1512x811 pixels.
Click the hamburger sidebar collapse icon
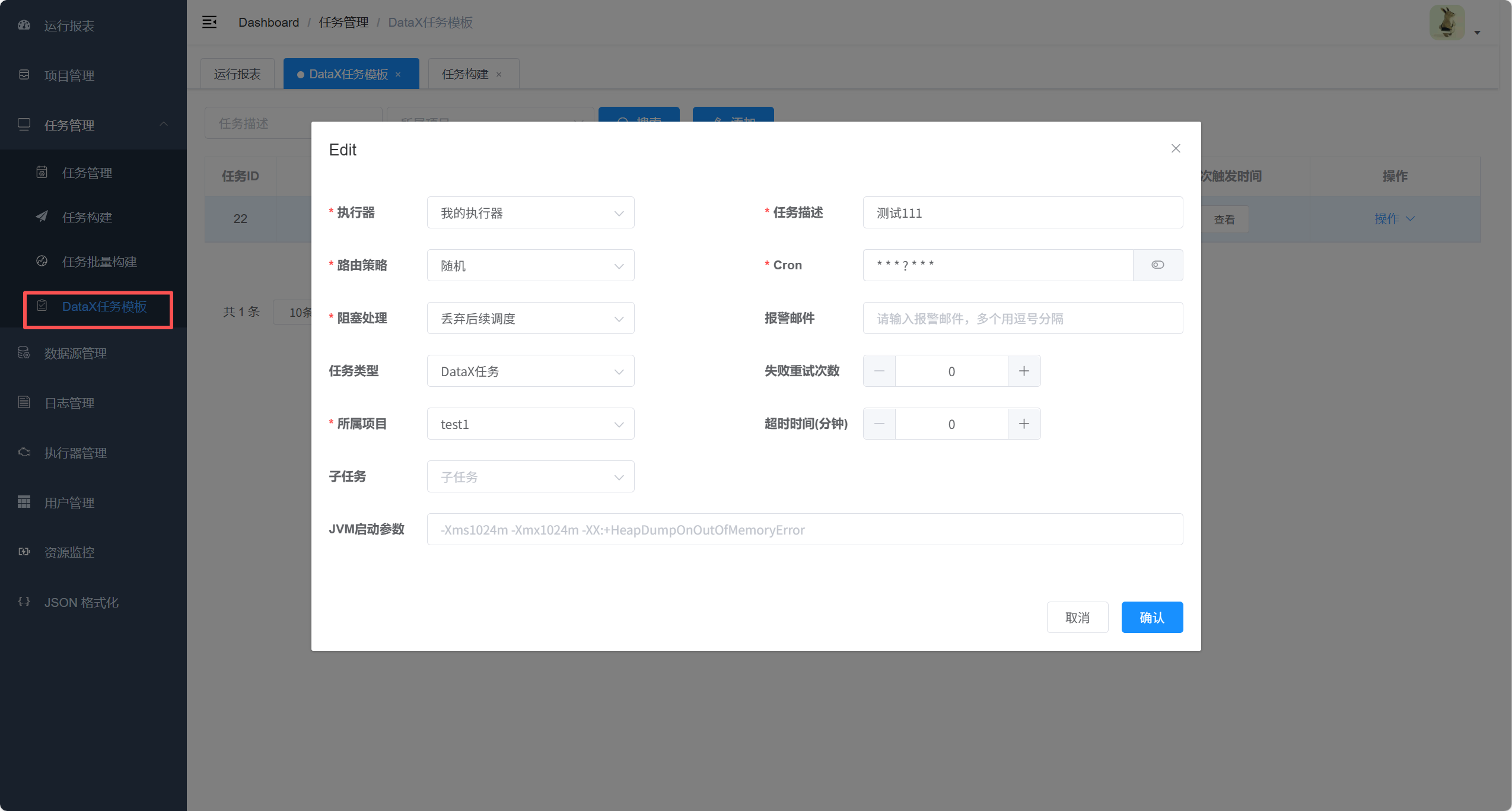click(209, 23)
